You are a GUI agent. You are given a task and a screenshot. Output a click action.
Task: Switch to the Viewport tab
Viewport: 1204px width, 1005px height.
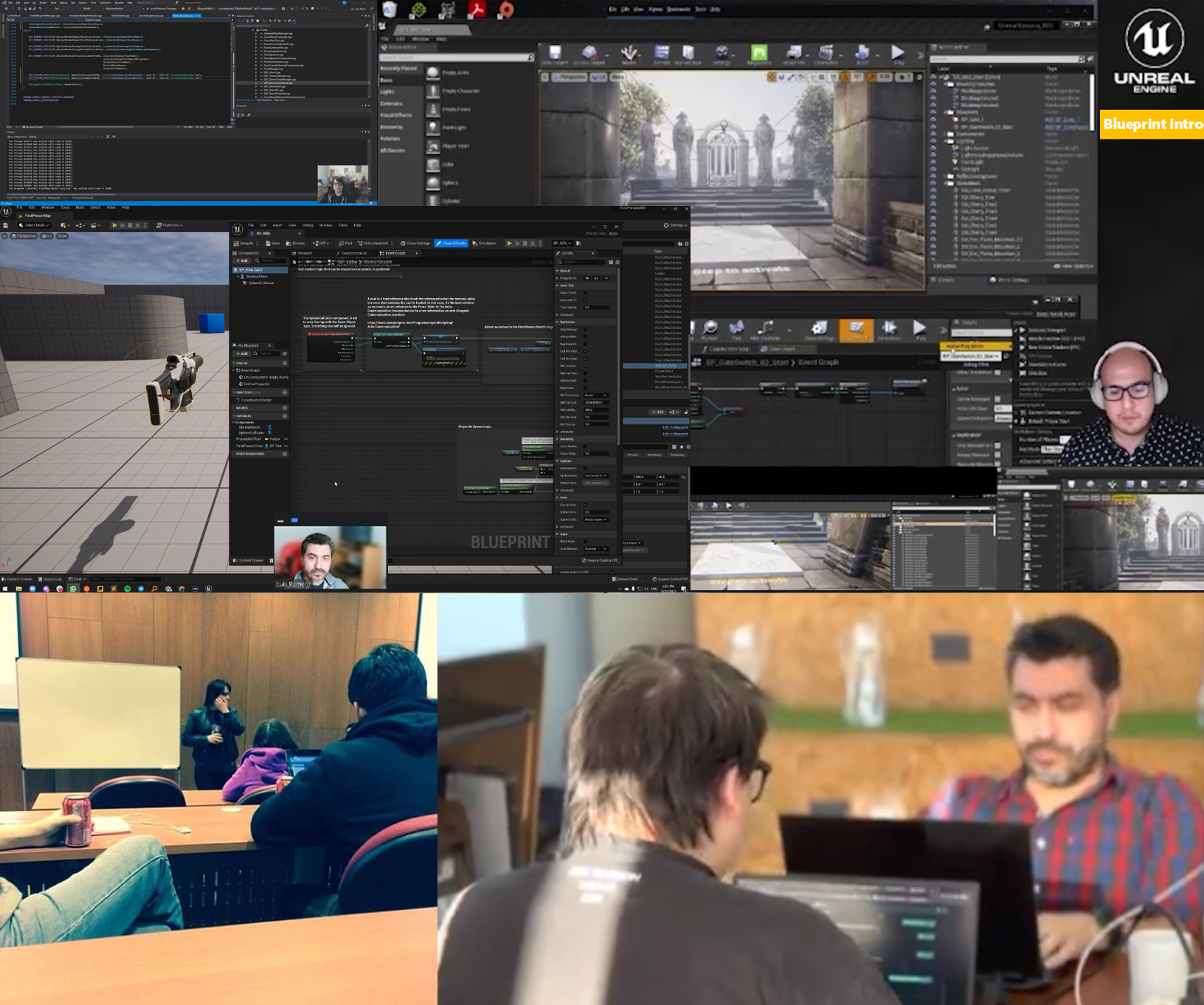[x=303, y=253]
